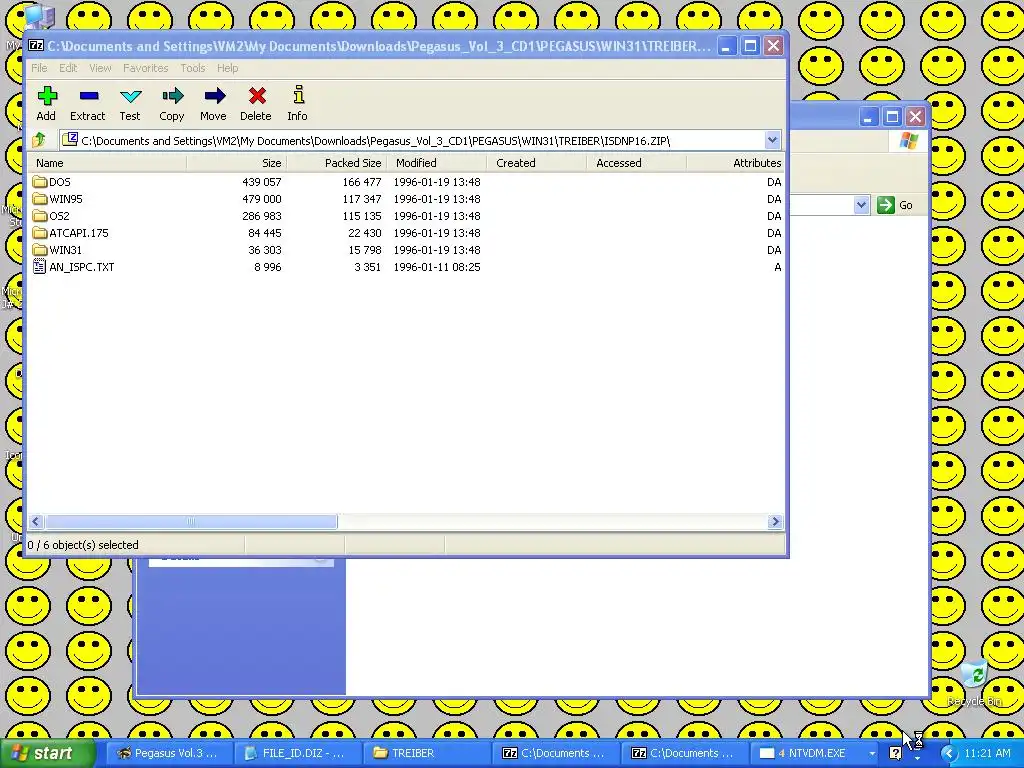The width and height of the screenshot is (1024, 768).
Task: Select the AN_ISPC.TXT file icon
Action: pyautogui.click(x=39, y=266)
